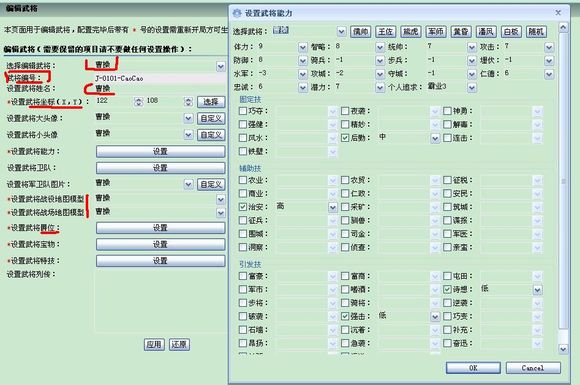Click 应用 to apply changes
The image size is (580, 385).
click(x=154, y=344)
